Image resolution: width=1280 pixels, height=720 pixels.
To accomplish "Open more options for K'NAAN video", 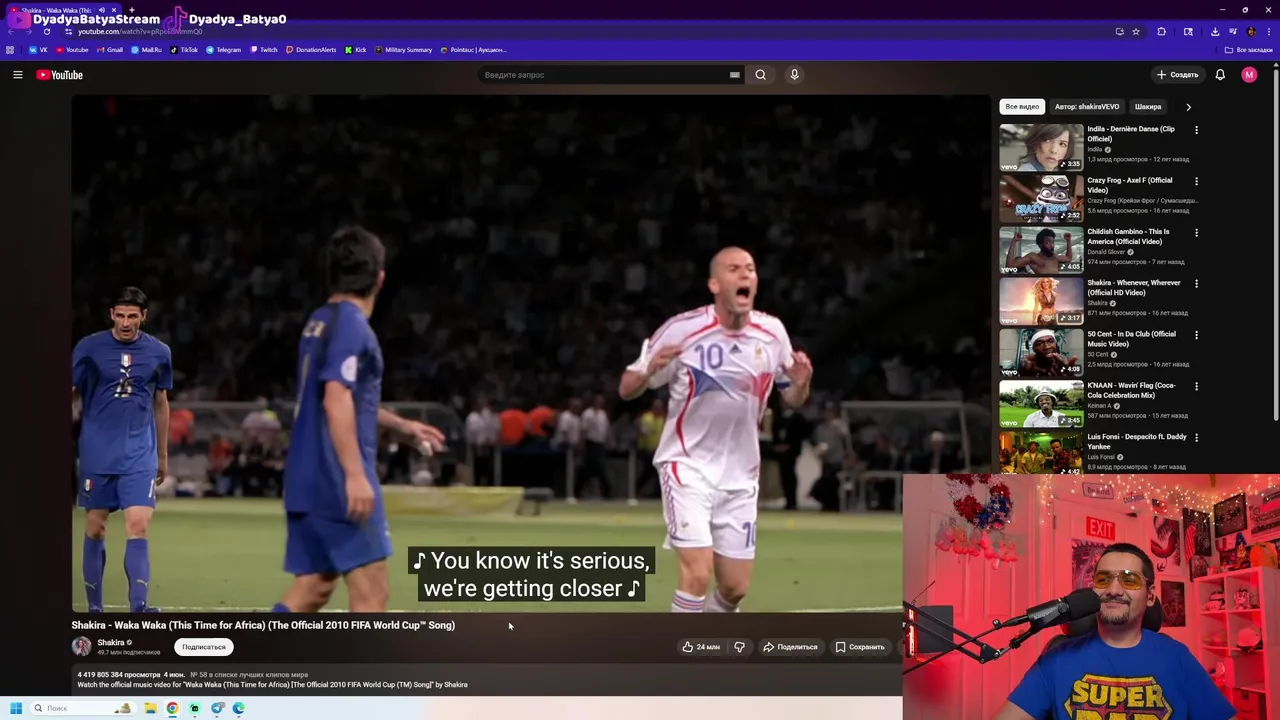I will (1196, 386).
